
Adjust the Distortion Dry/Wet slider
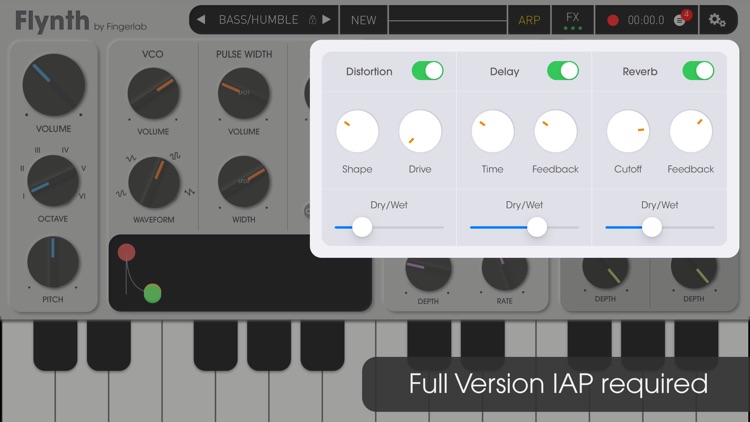point(389,227)
